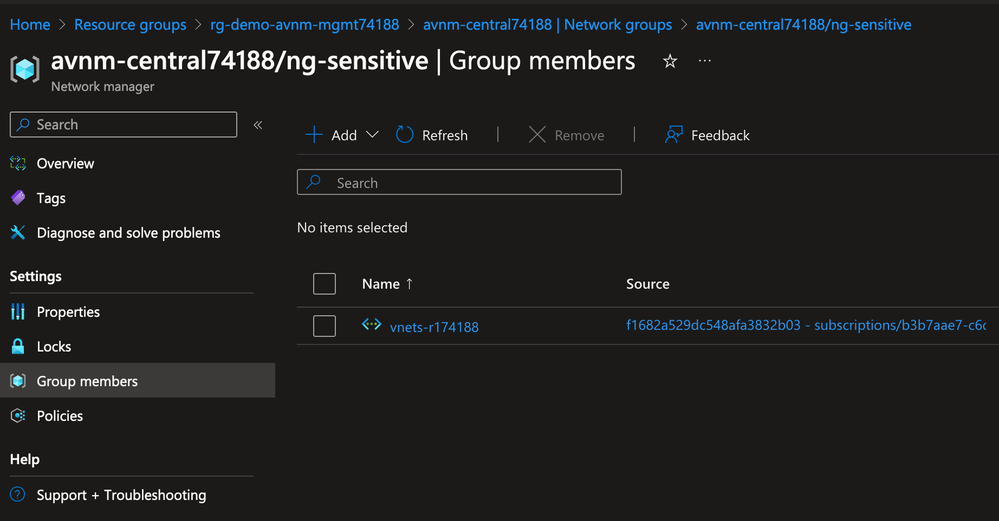
Task: Open rg-demo-avnm-mgmt74188 breadcrumb
Action: point(305,25)
